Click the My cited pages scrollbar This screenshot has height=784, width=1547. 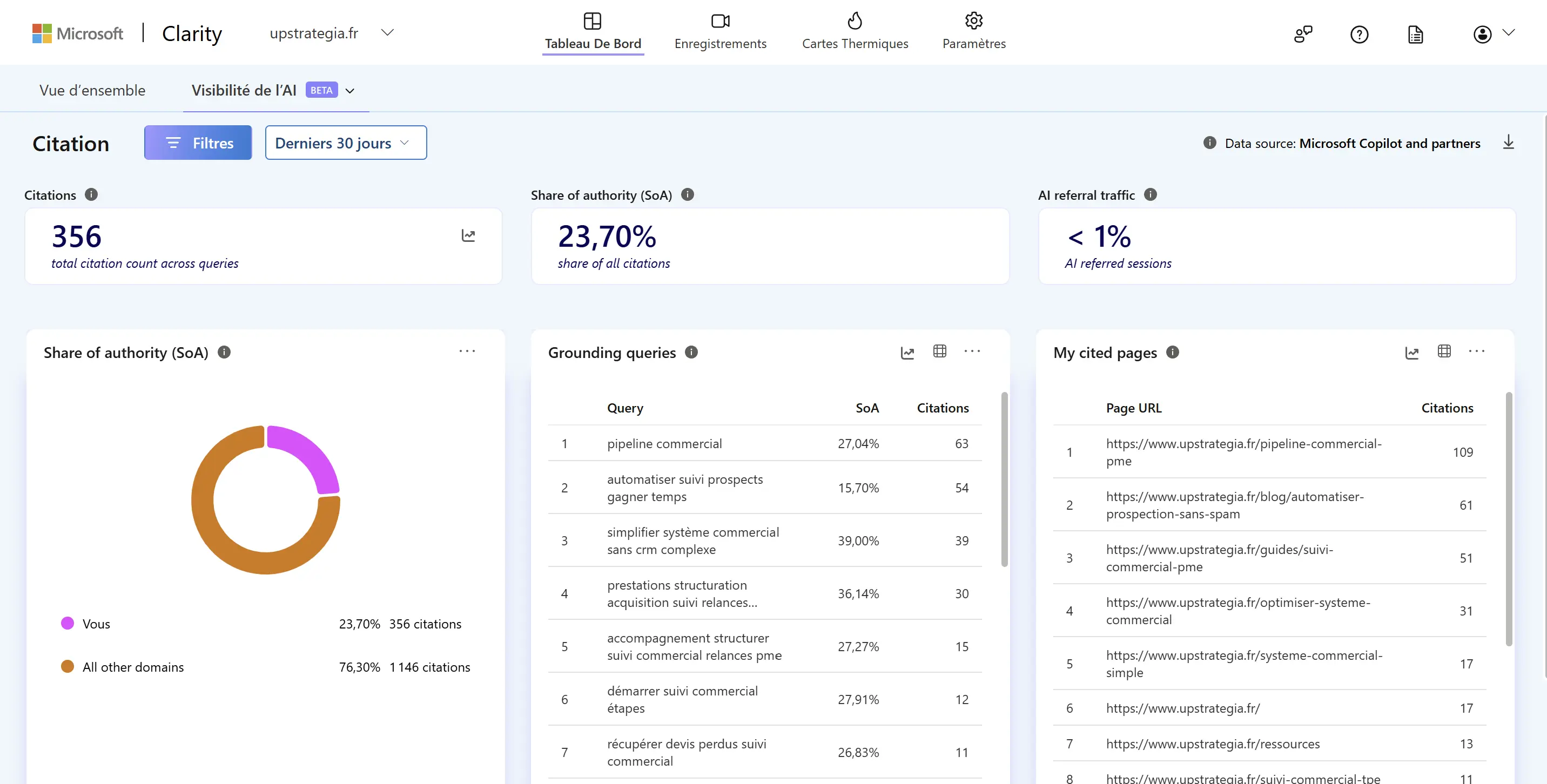coord(1509,519)
